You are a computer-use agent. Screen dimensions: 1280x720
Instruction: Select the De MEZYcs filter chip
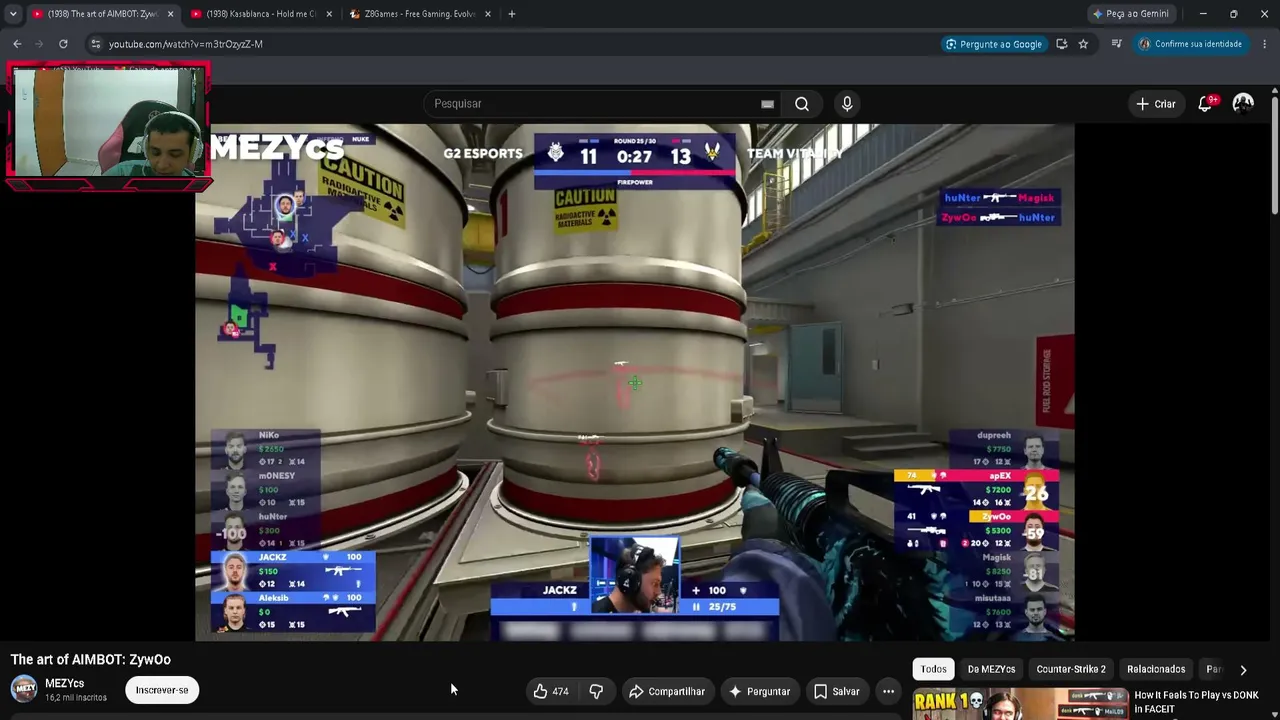pyautogui.click(x=991, y=669)
